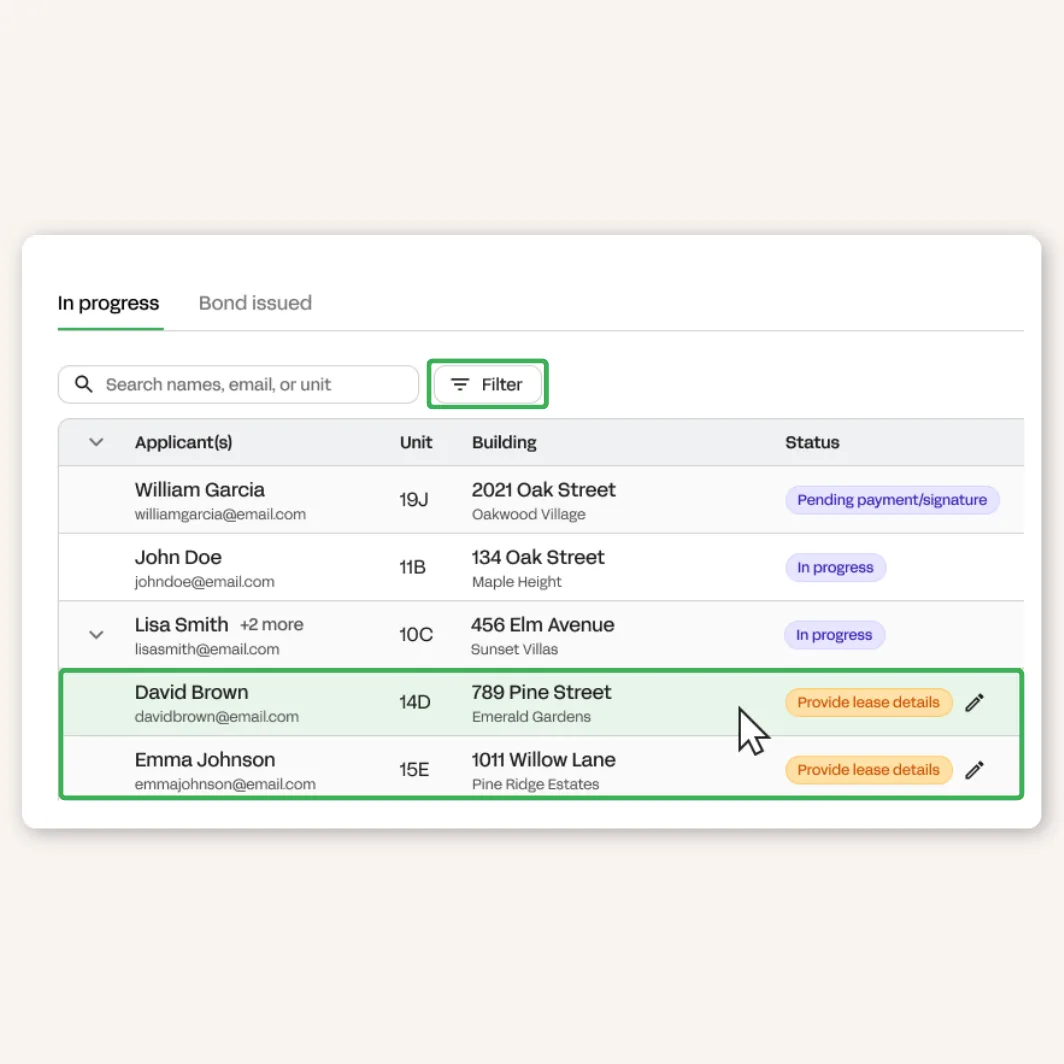Select the John Doe applicant name
The width and height of the screenshot is (1064, 1064).
tap(178, 557)
